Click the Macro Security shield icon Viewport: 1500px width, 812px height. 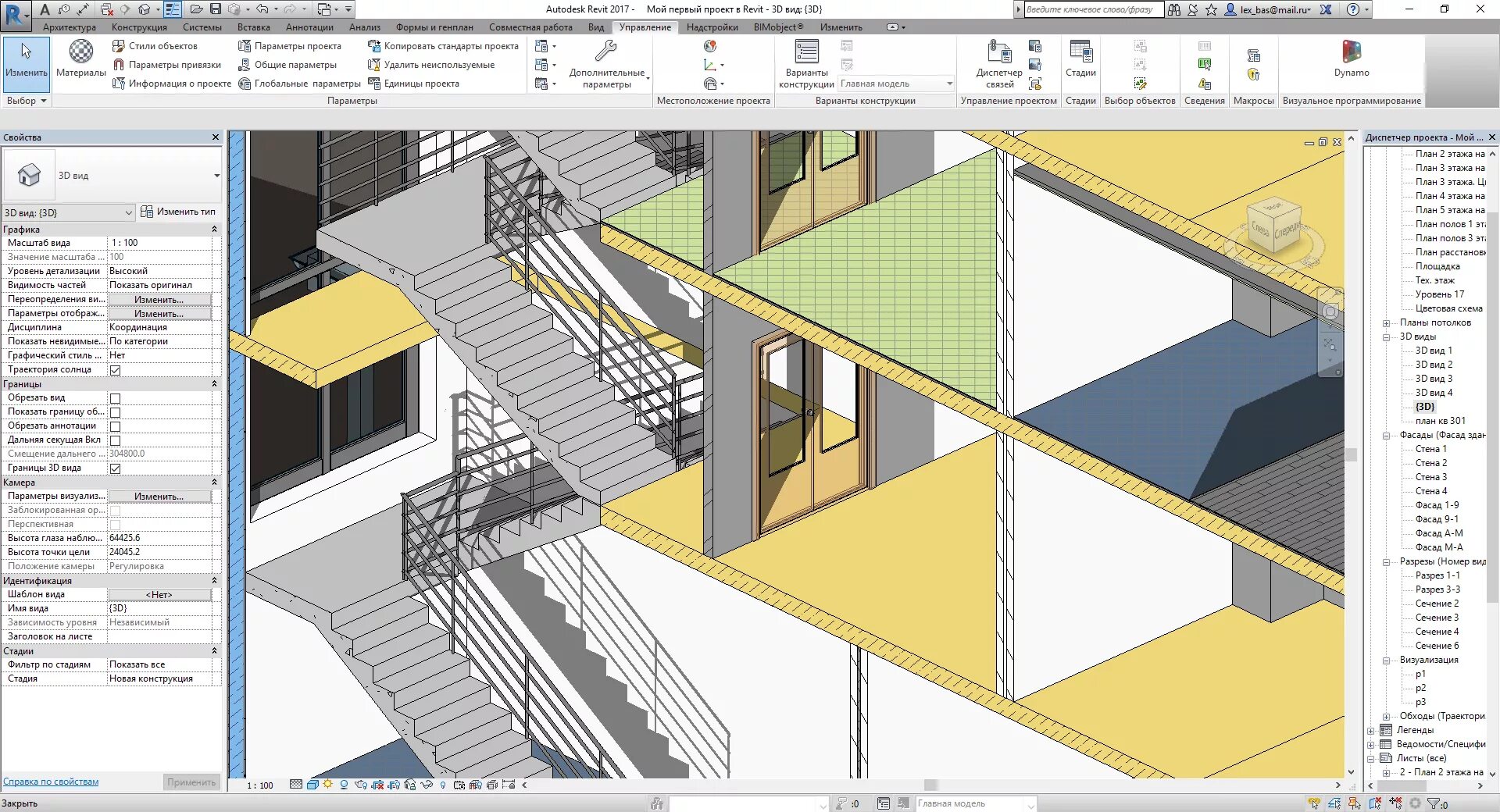1254,75
